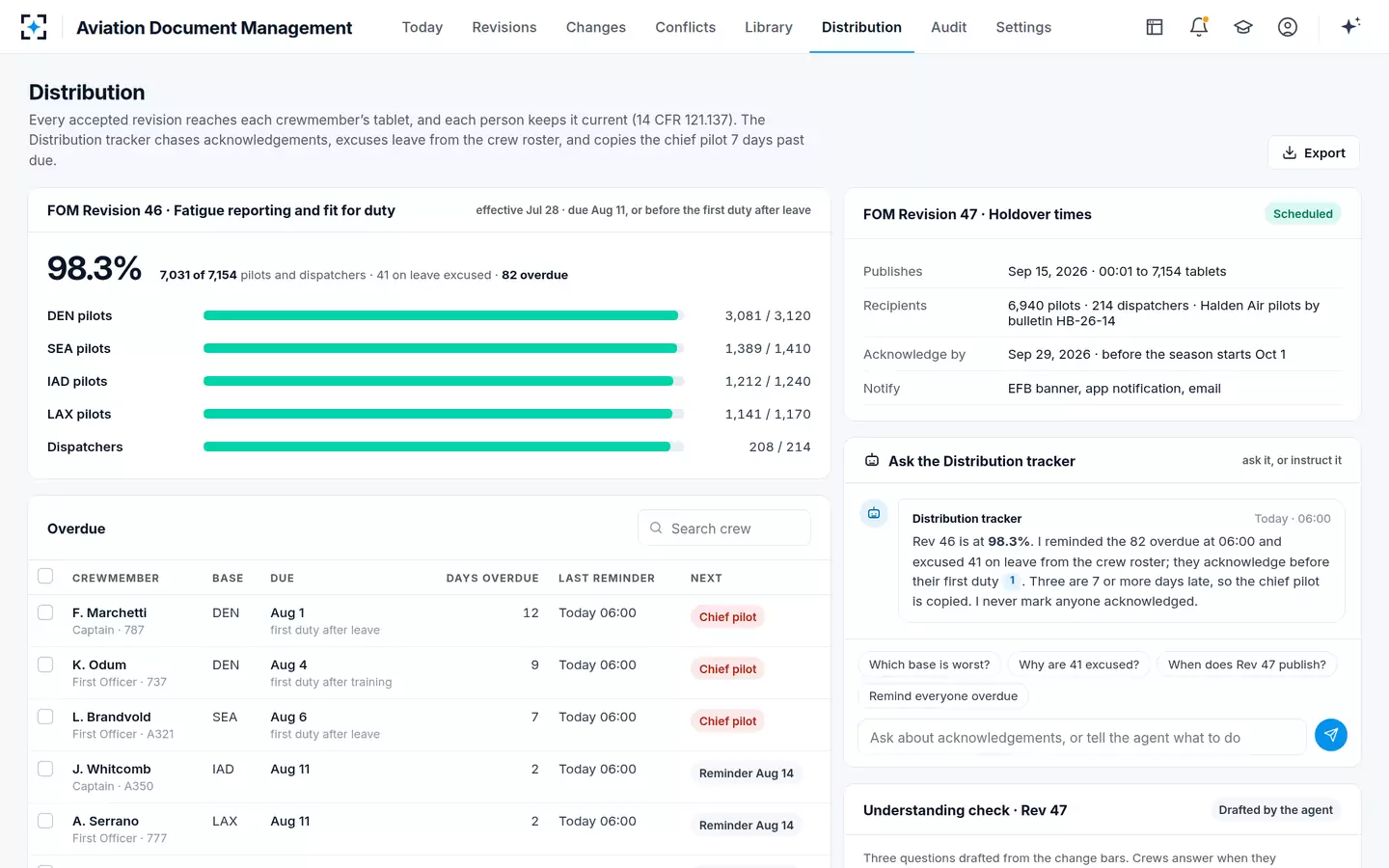Click the Chief pilot tag for F. Marchetti
The image size is (1389, 868).
727,617
